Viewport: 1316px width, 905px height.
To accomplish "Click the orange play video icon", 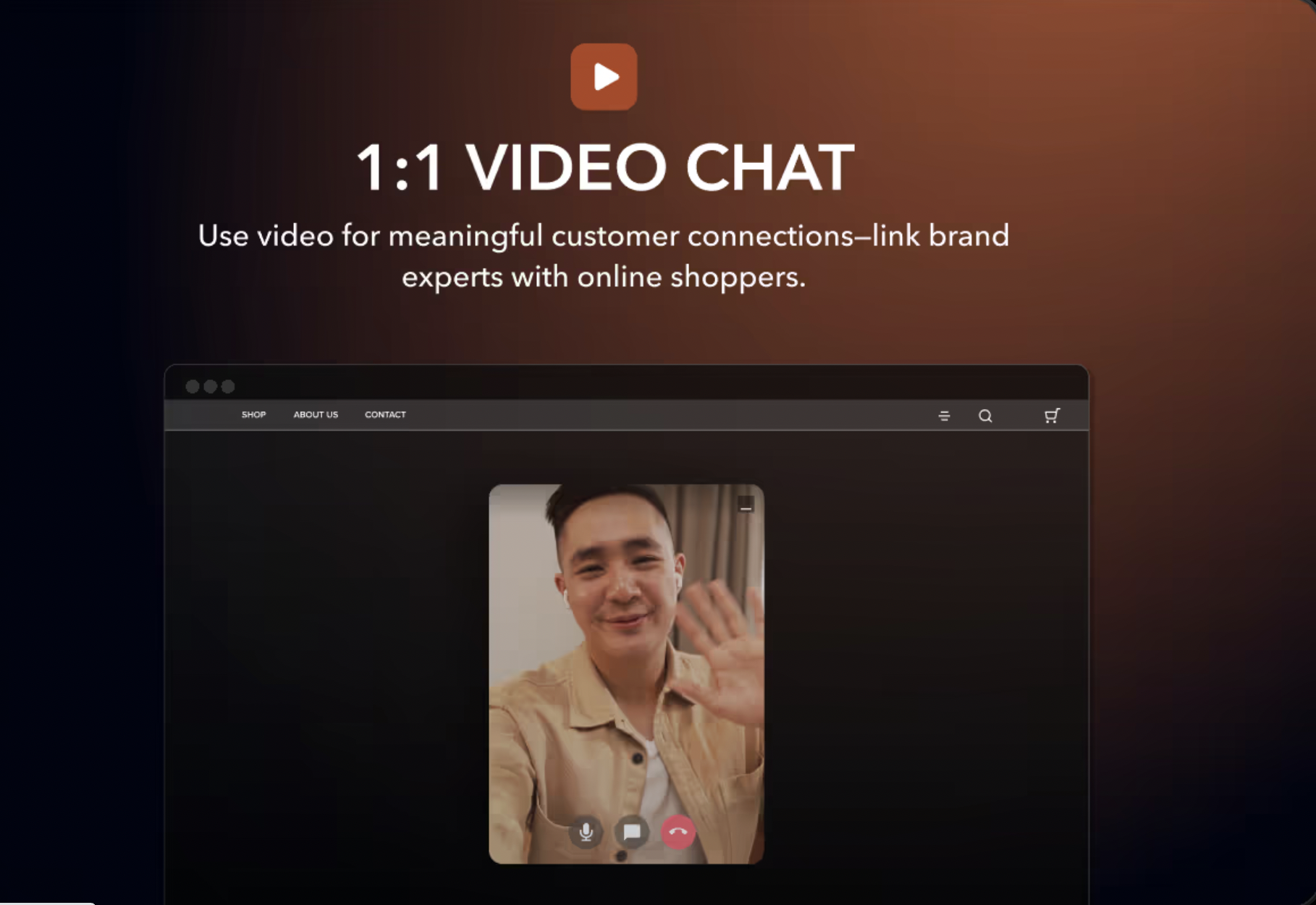I will tap(604, 77).
